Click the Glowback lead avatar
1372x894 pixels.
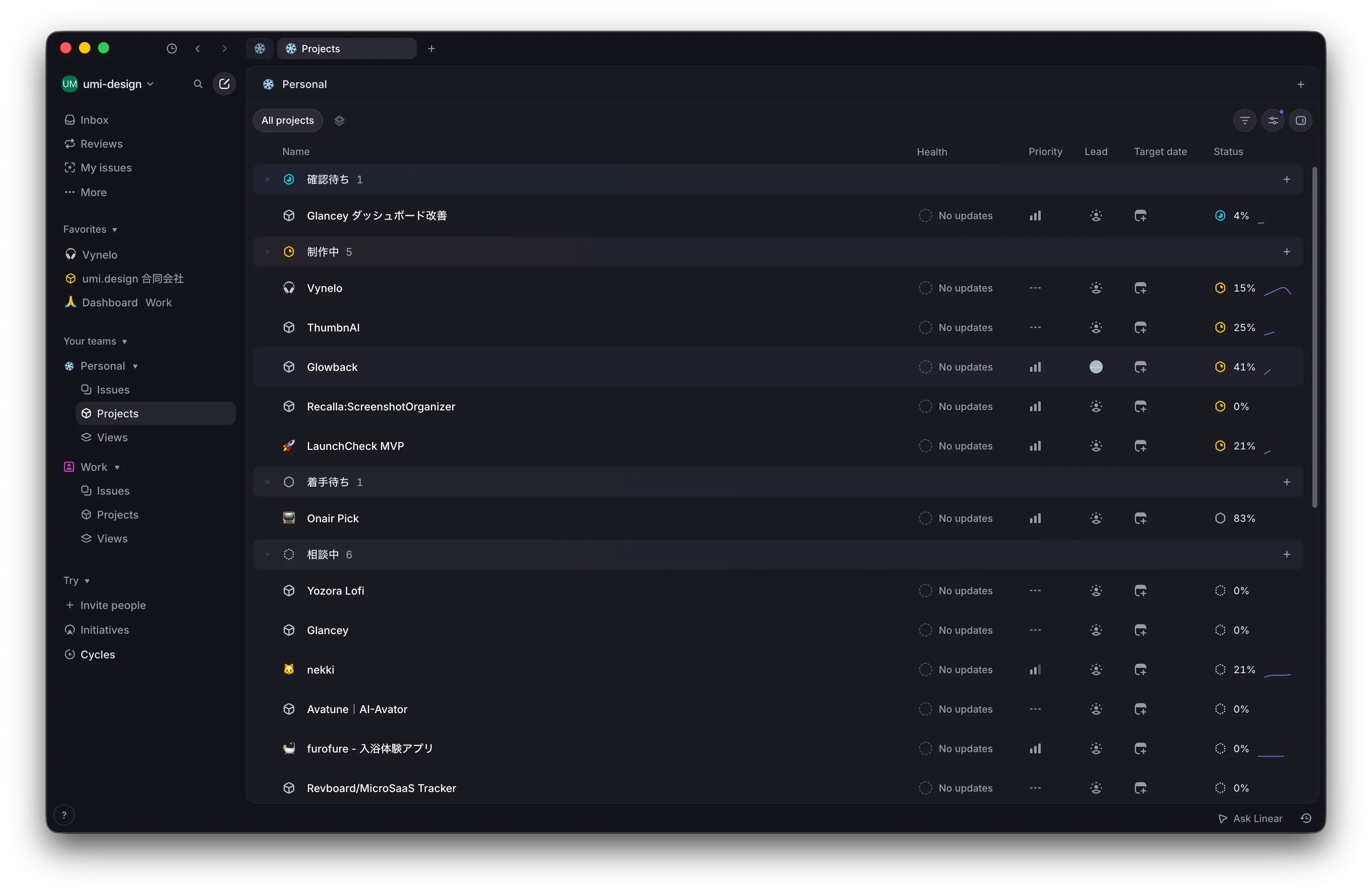point(1096,367)
